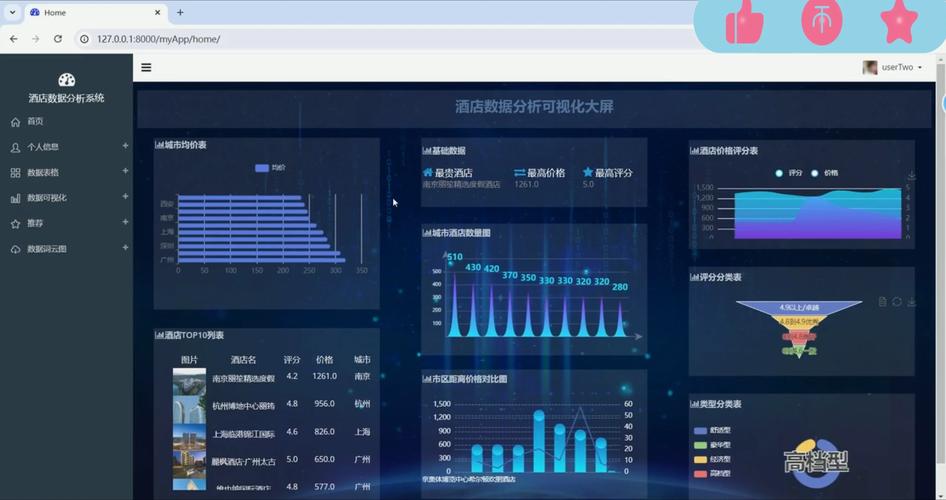Viewport: 946px width, 500px height.
Task: Toggle the 均价 legend in 城市均价表
Action: (270, 168)
